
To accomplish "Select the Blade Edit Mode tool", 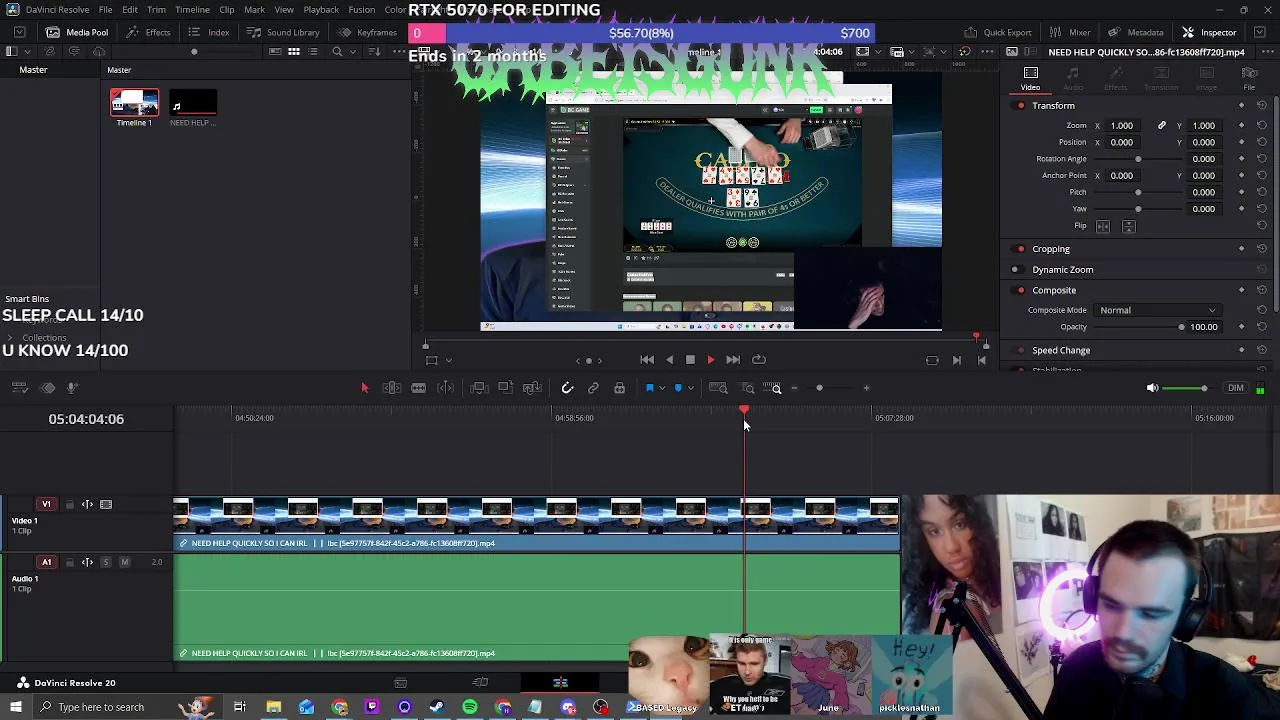I will tap(446, 388).
